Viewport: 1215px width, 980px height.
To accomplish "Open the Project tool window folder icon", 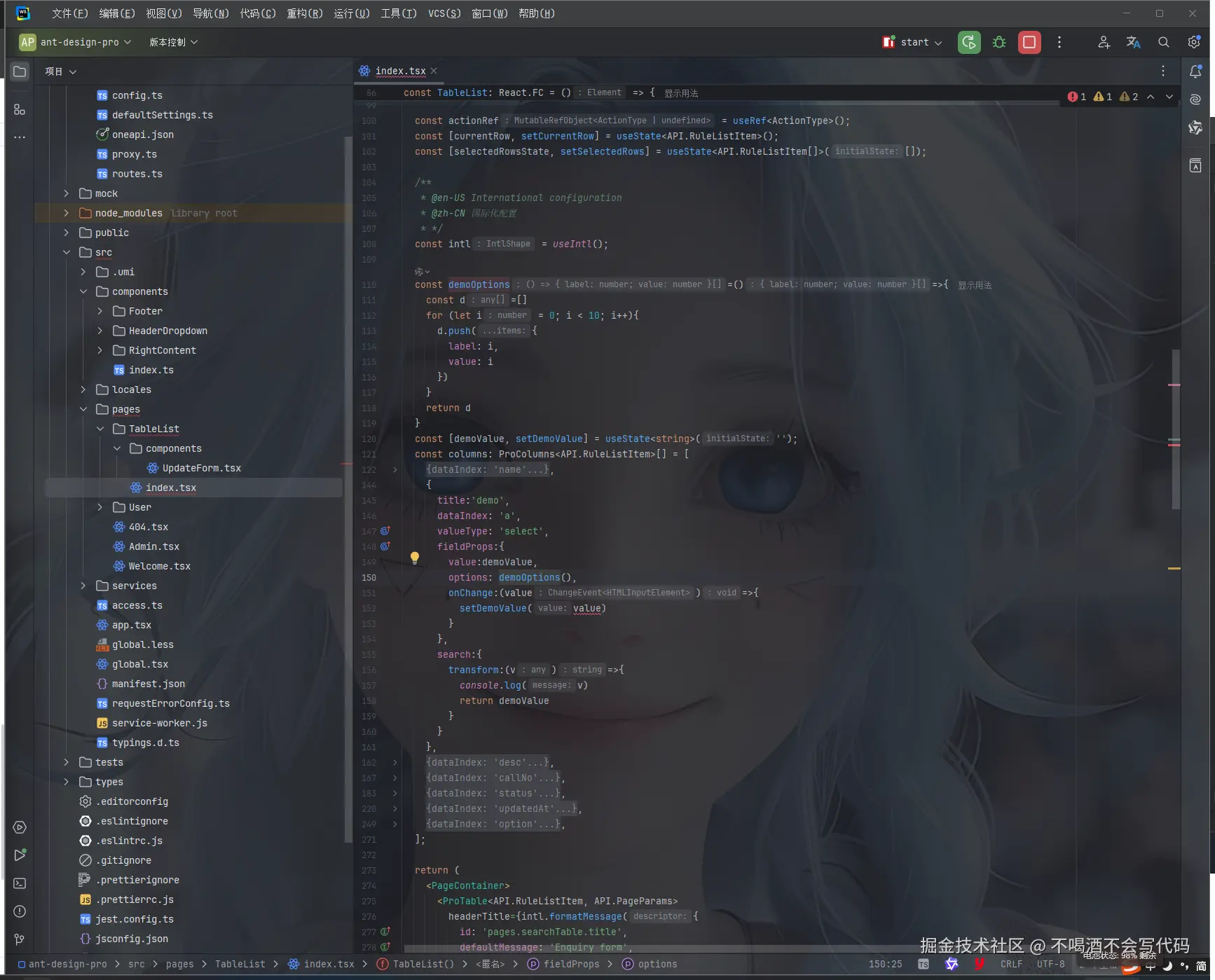I will coord(20,71).
